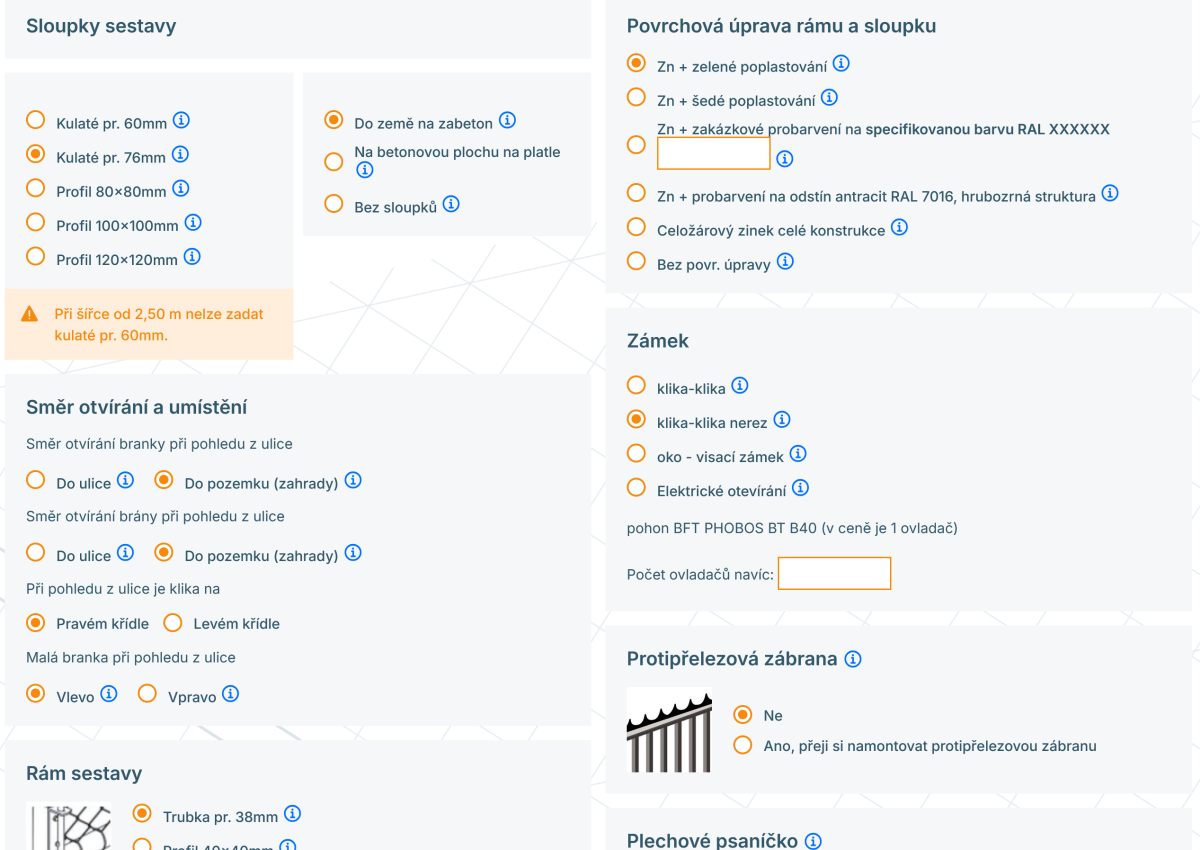Open info icon beside oko - visací zámek
This screenshot has height=850, width=1200.
798,454
